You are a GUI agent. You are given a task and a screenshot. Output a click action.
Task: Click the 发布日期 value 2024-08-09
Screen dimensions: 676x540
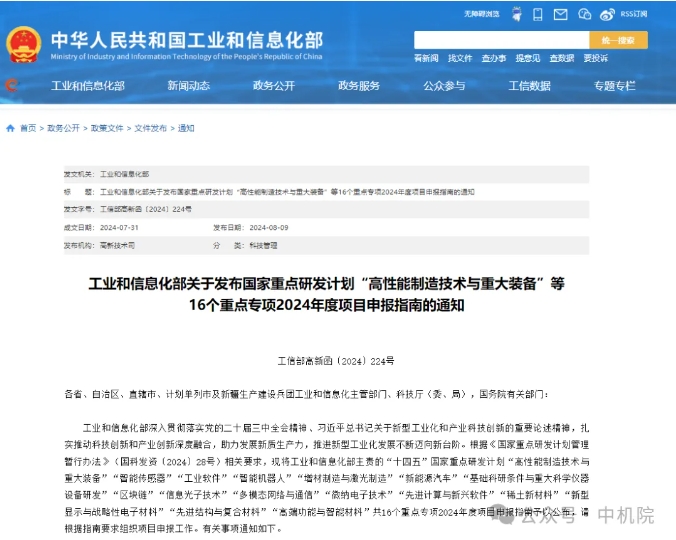(x=269, y=228)
